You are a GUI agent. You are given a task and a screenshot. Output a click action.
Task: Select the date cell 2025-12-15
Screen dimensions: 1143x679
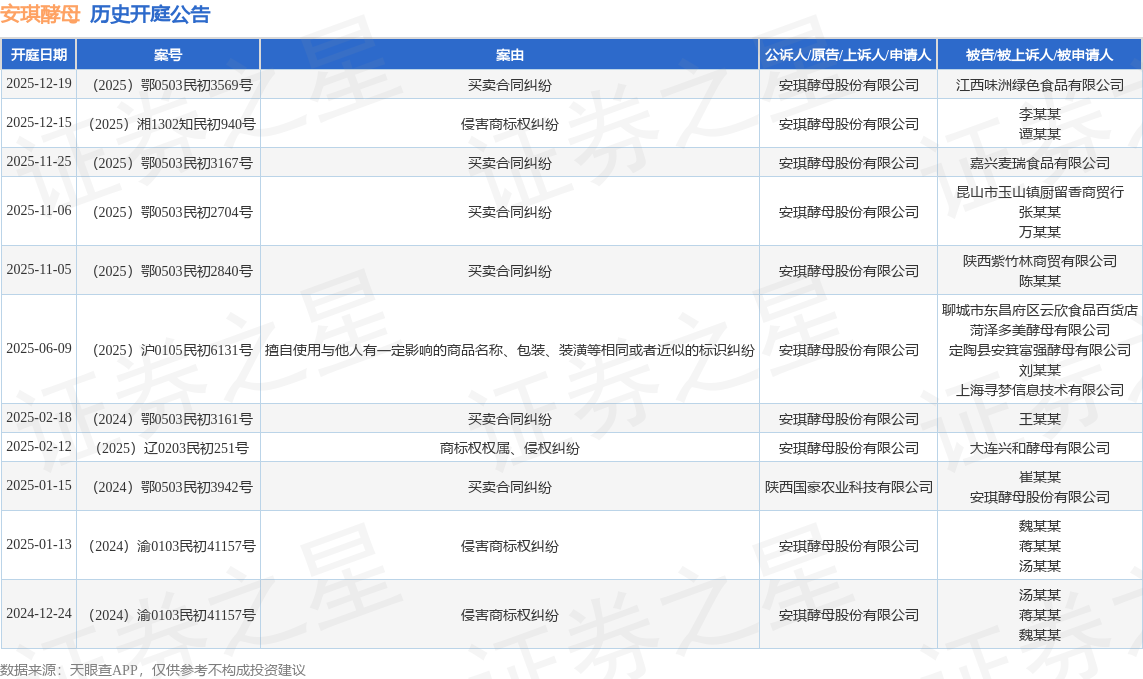point(39,123)
